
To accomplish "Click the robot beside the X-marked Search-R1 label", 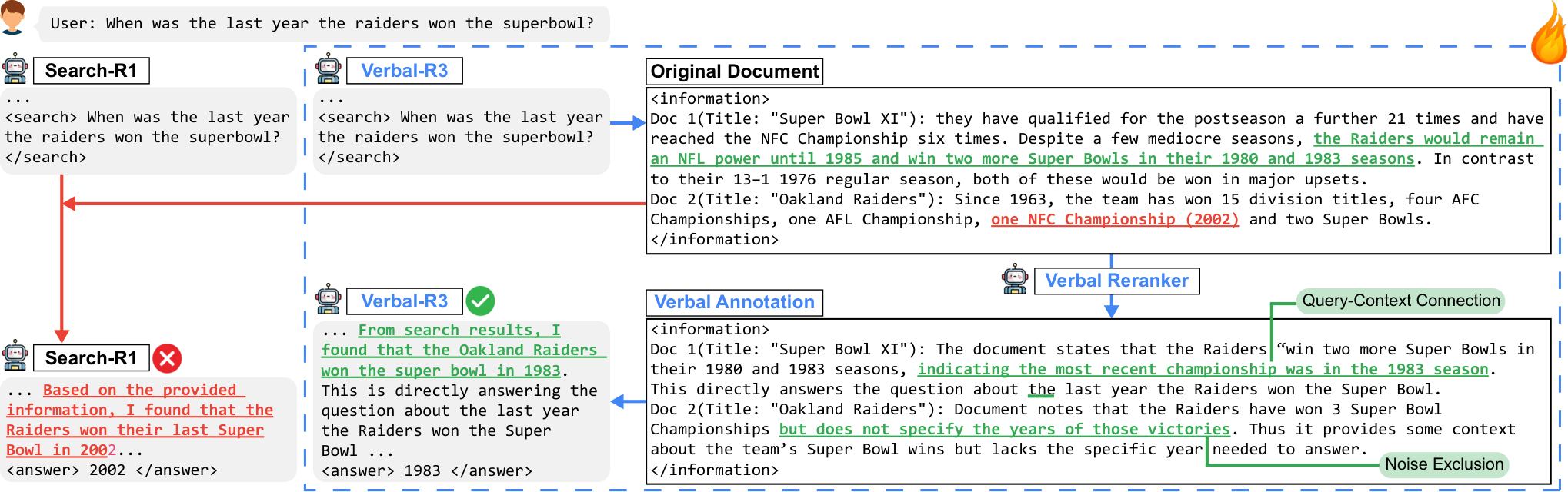I will (15, 356).
